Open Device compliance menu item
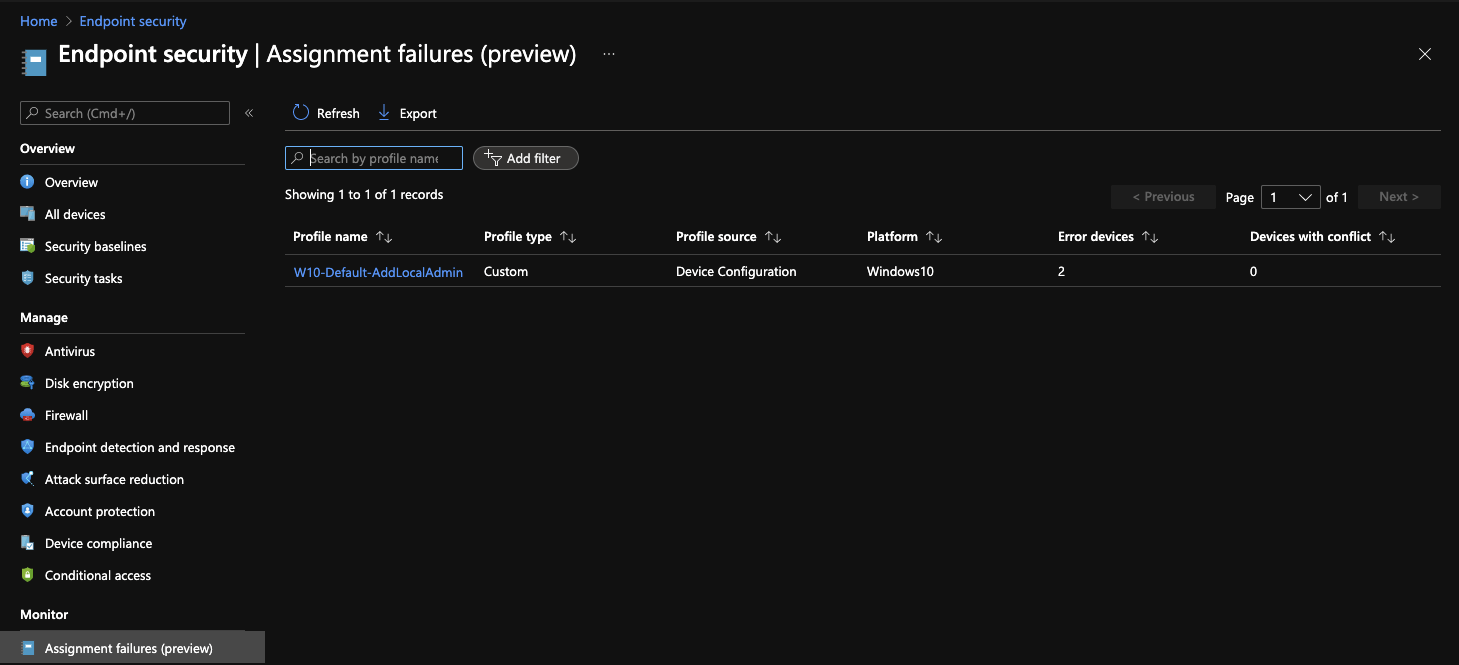This screenshot has height=665, width=1459. (x=99, y=543)
